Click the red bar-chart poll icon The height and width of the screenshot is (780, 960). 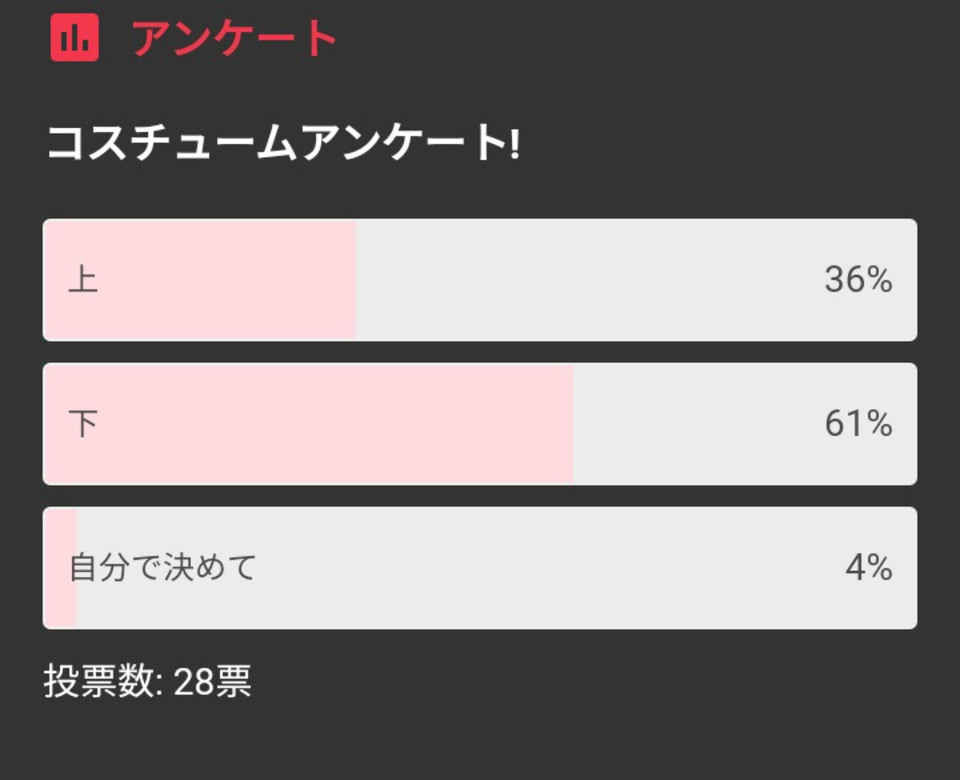(x=74, y=37)
